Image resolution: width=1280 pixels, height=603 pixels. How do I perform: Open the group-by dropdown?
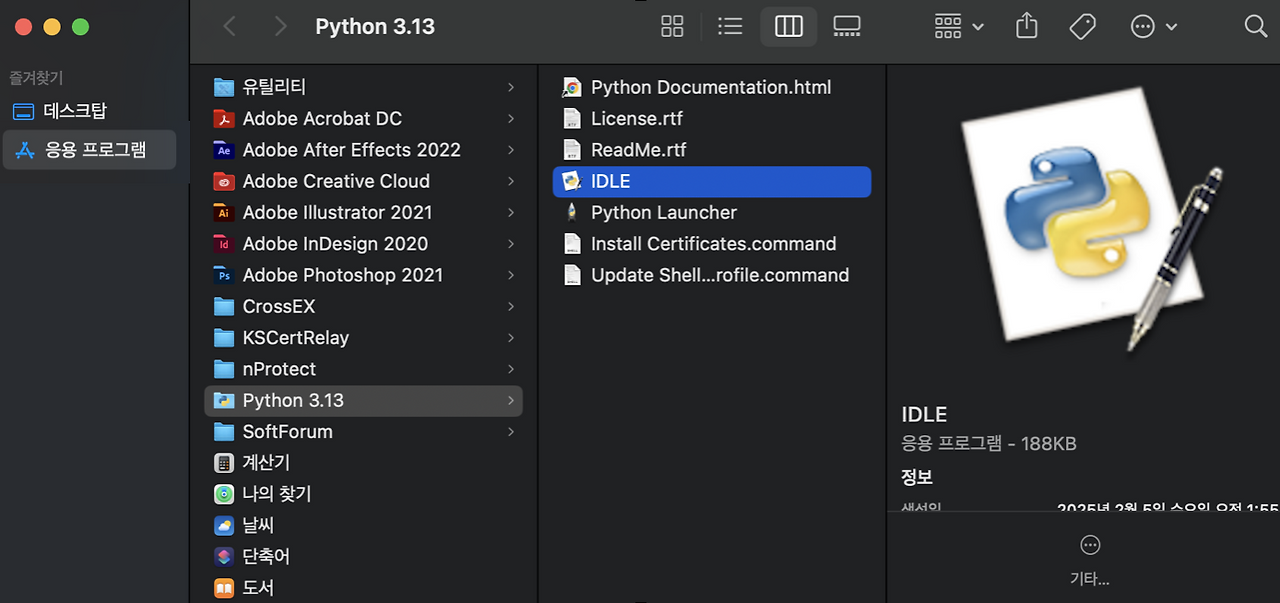click(958, 27)
